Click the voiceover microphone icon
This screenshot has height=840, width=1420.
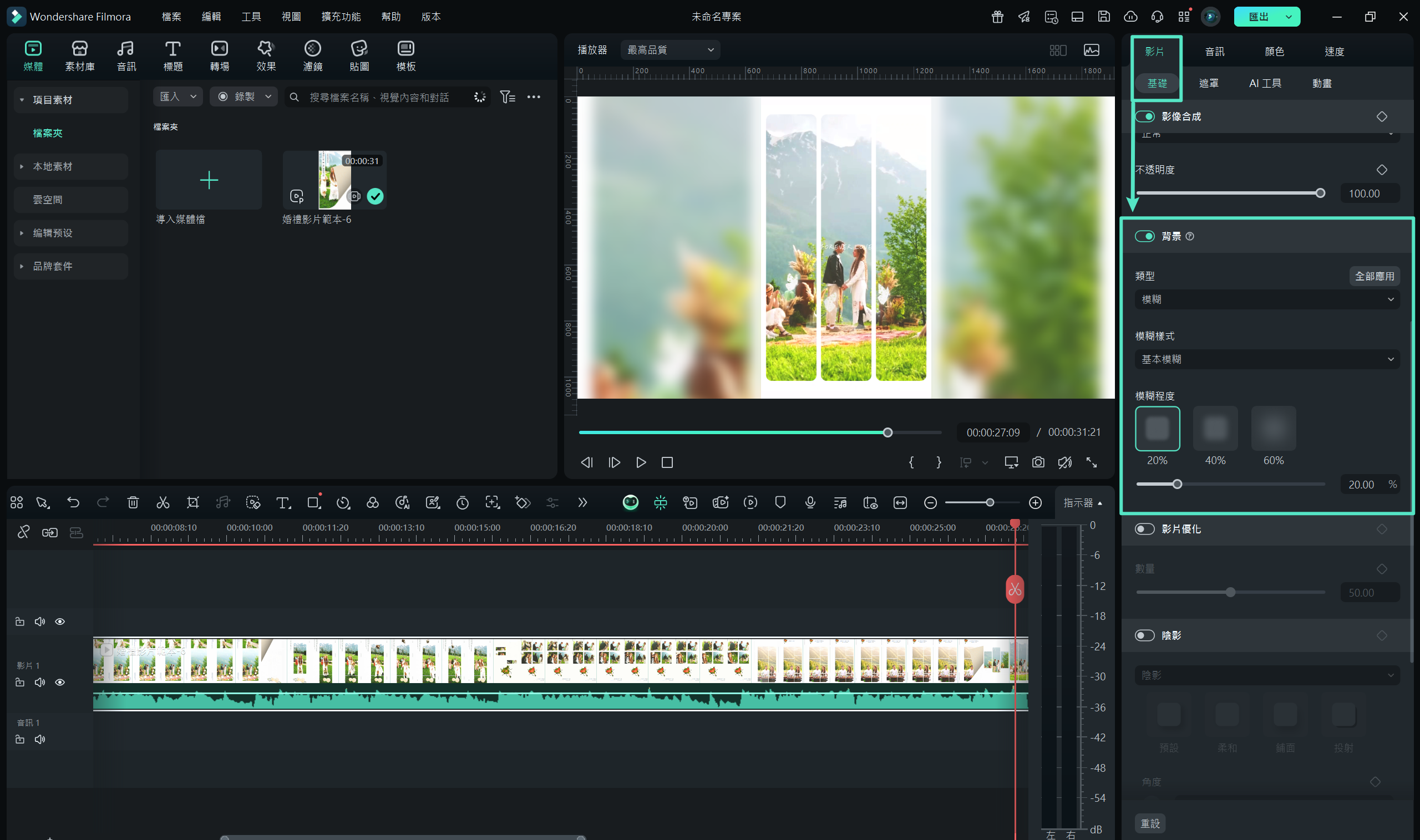[x=810, y=502]
